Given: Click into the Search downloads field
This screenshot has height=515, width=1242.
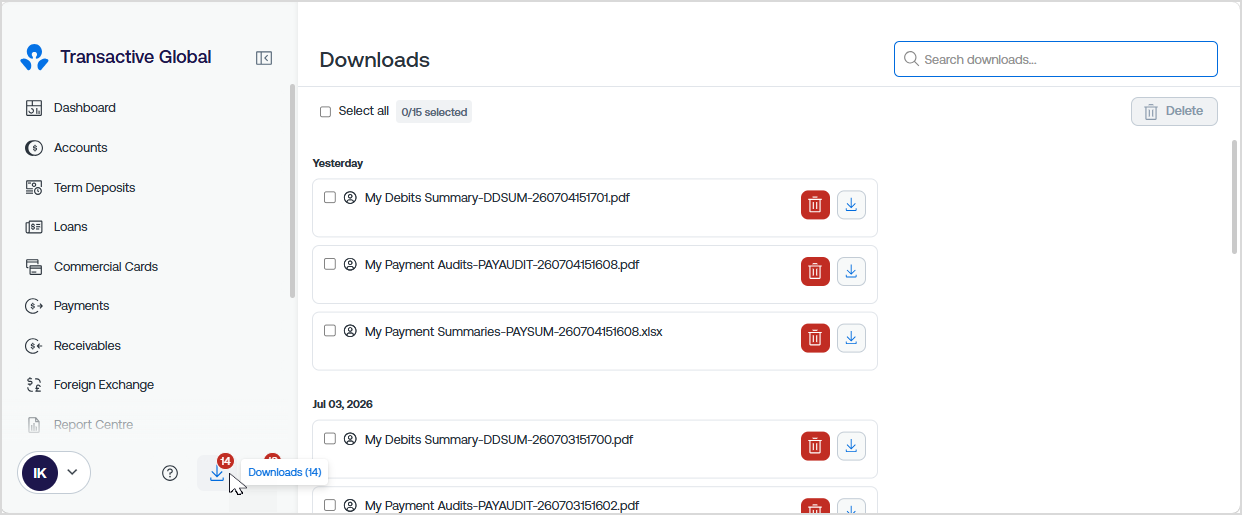Looking at the screenshot, I should point(1056,59).
